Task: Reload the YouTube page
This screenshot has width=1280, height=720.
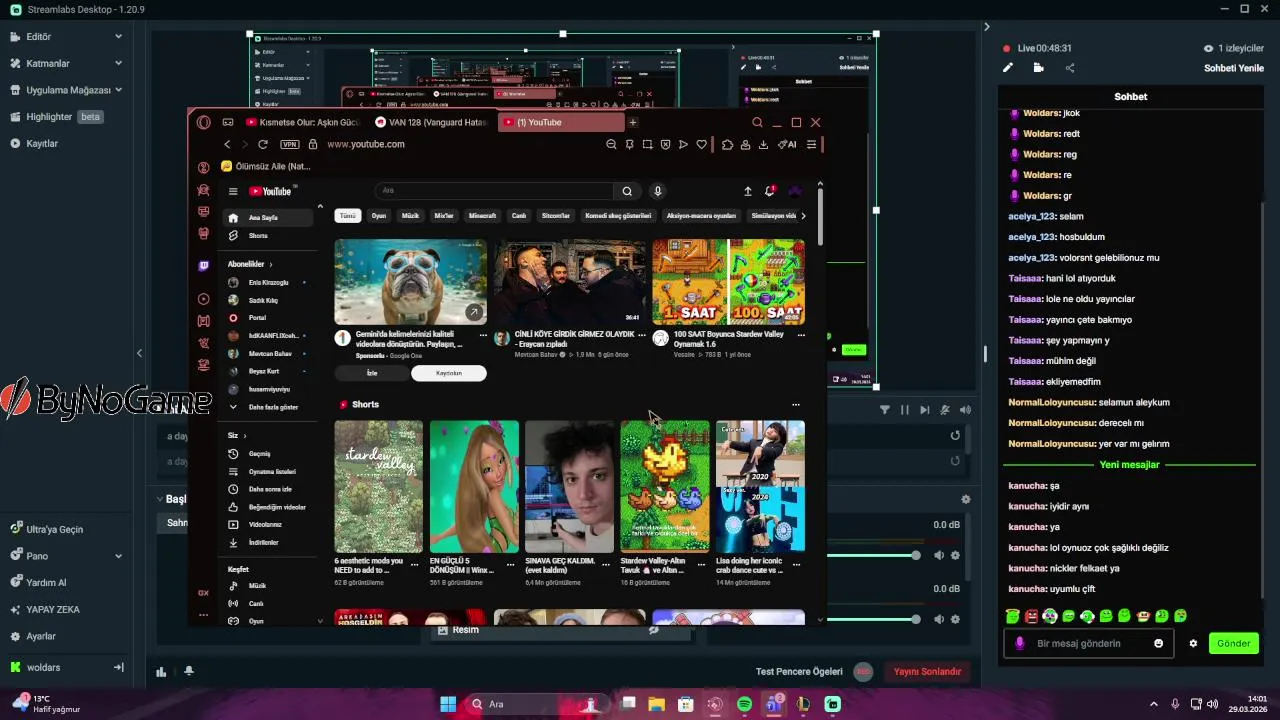Action: [x=263, y=144]
